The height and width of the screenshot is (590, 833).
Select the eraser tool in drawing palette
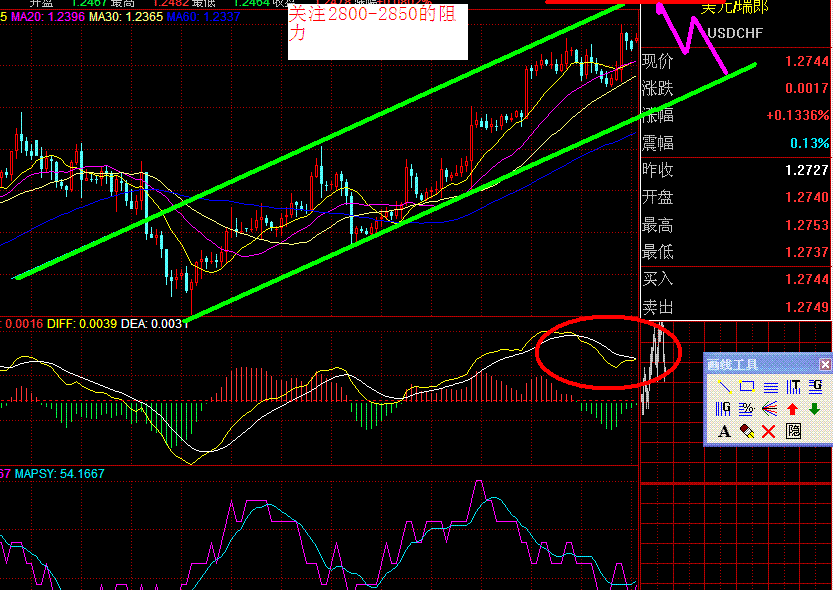747,431
